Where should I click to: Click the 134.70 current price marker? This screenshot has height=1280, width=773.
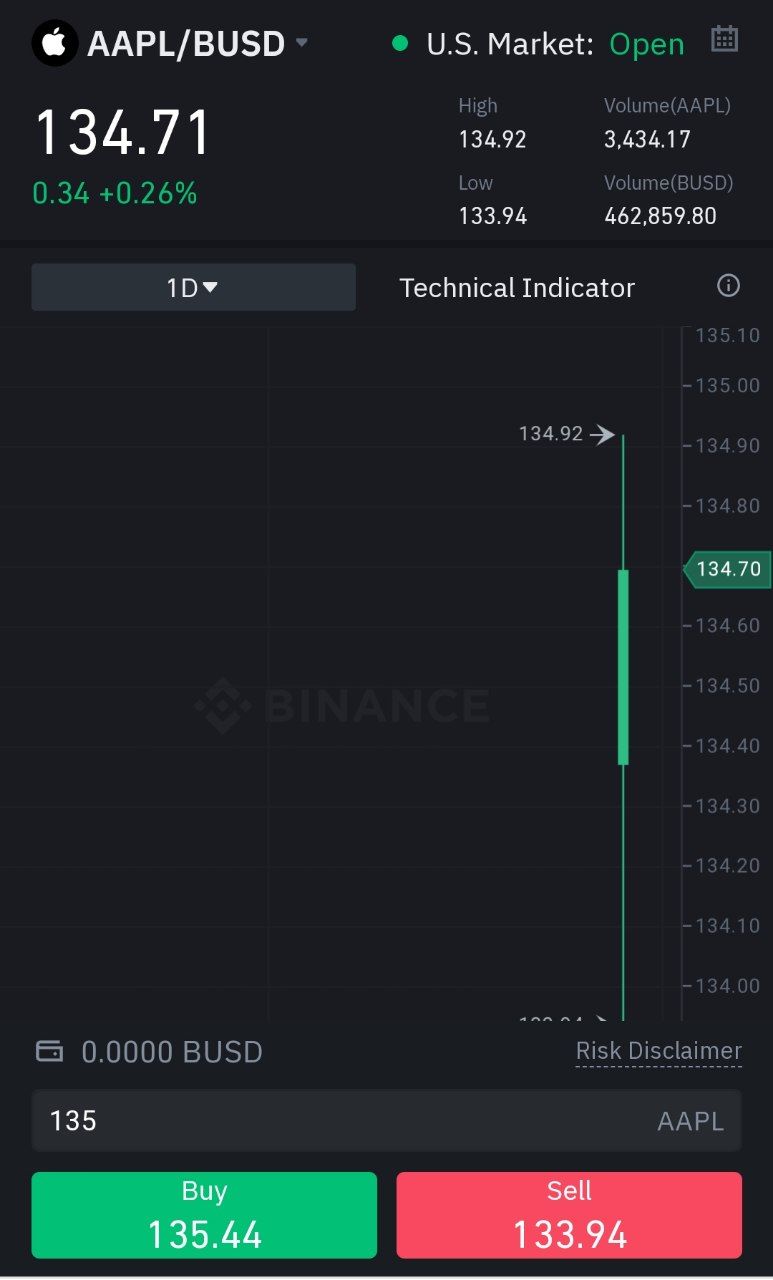[727, 569]
